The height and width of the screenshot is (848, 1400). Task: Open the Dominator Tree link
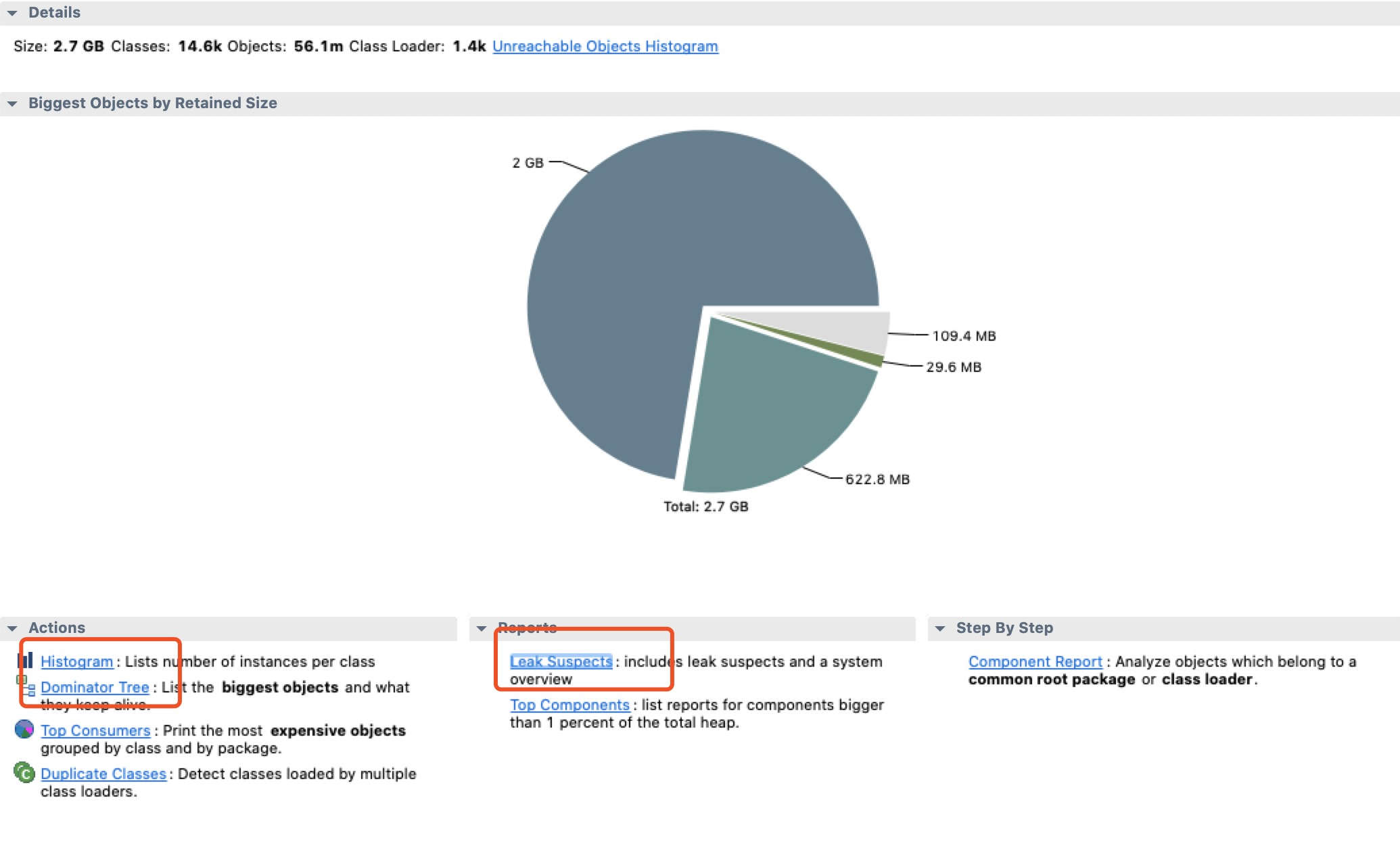95,688
